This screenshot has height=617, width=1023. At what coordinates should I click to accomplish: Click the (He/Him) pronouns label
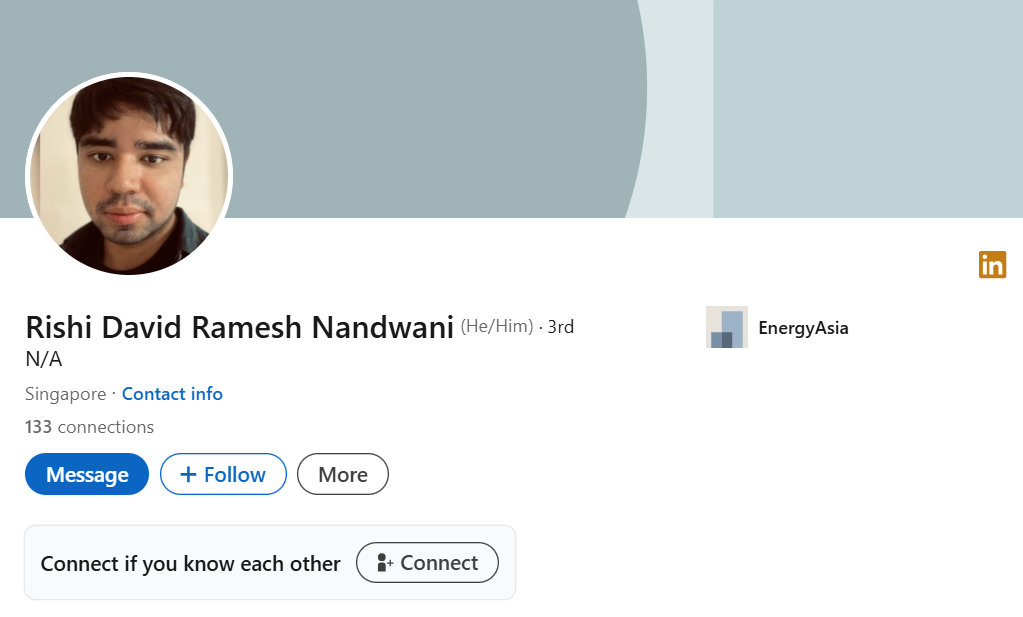[497, 326]
